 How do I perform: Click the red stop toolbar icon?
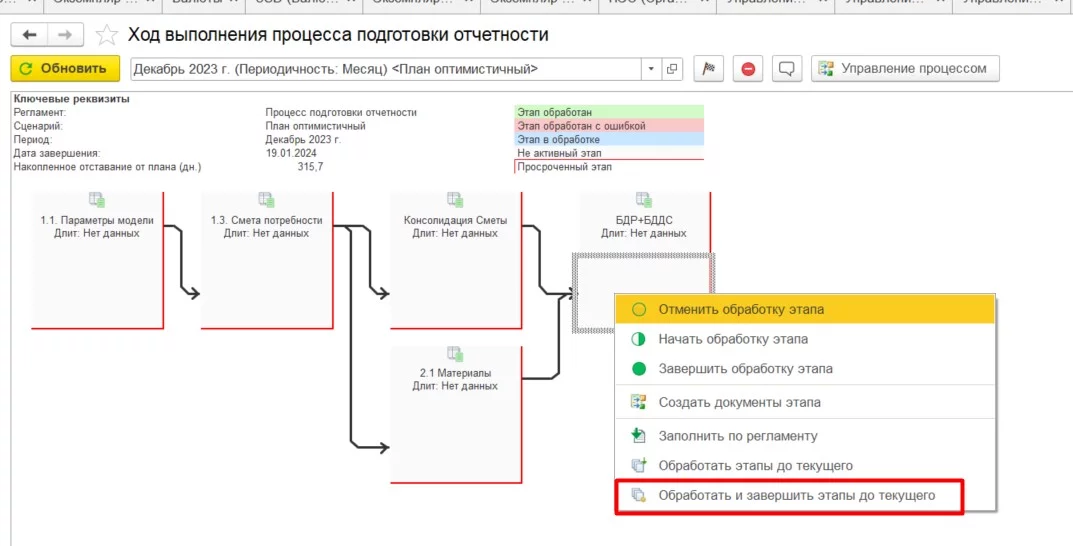click(x=748, y=68)
